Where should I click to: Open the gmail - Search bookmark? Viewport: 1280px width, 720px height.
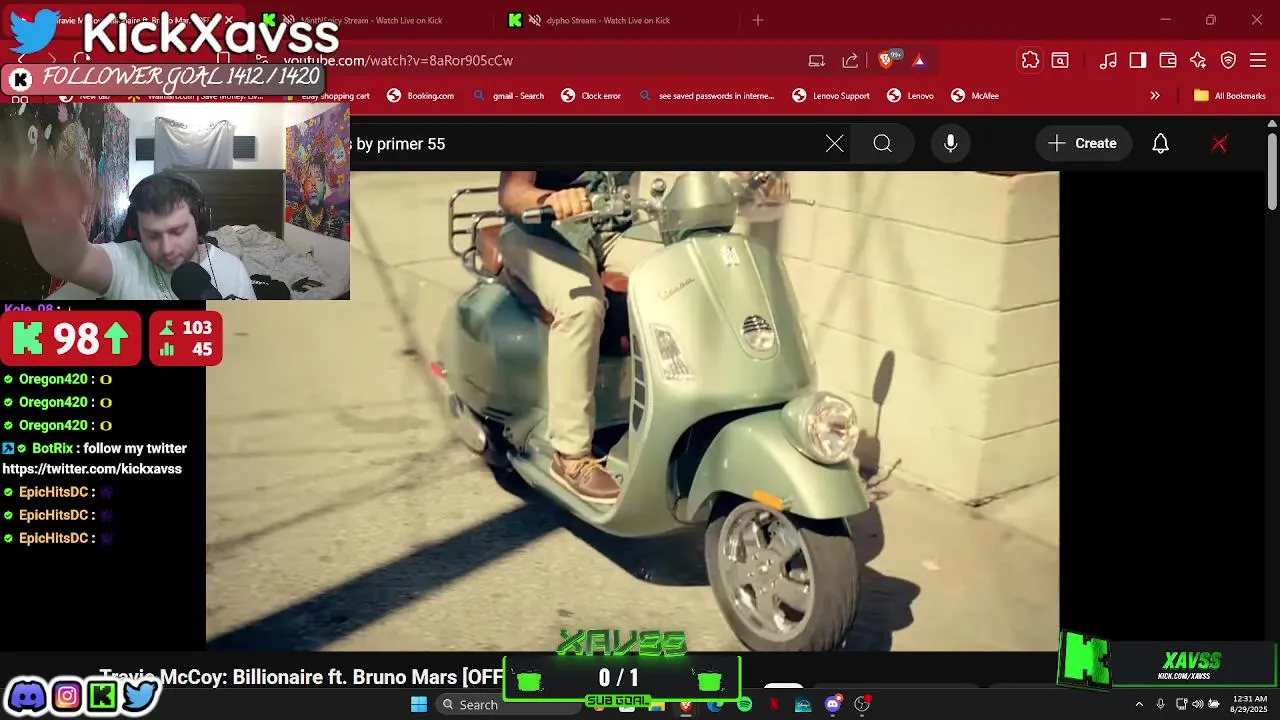coord(508,96)
